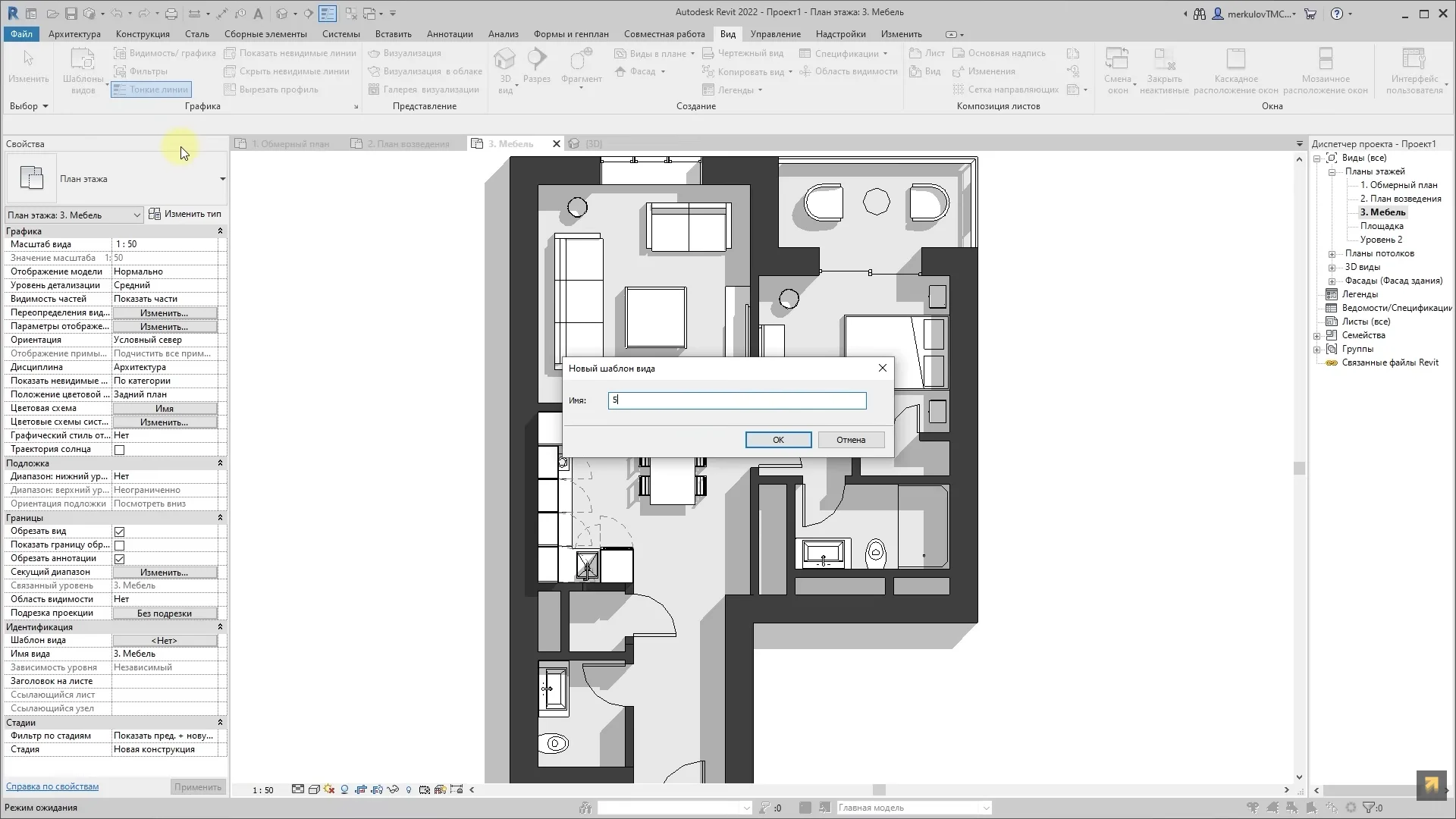Open Интерфейс пользователя settings
Image resolution: width=1456 pixels, height=819 pixels.
coord(1414,71)
